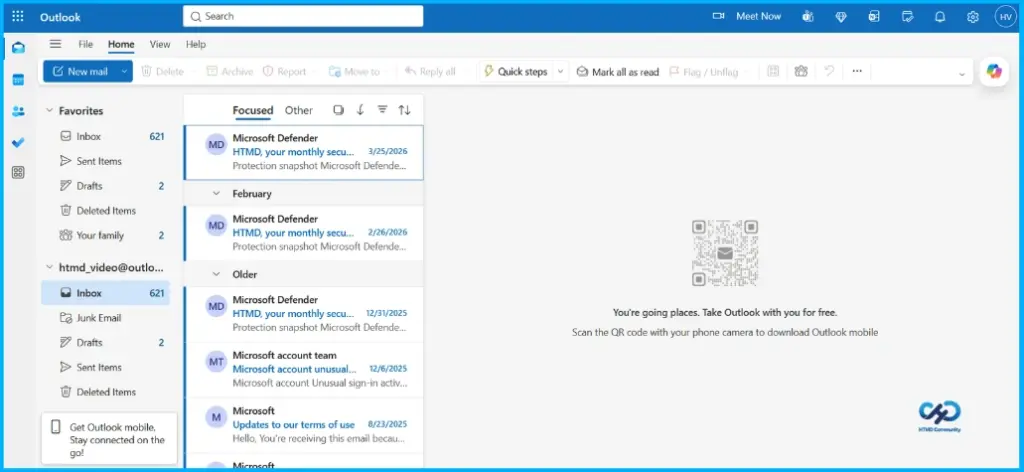Open the Sort up-down arrows icon

[x=405, y=110]
